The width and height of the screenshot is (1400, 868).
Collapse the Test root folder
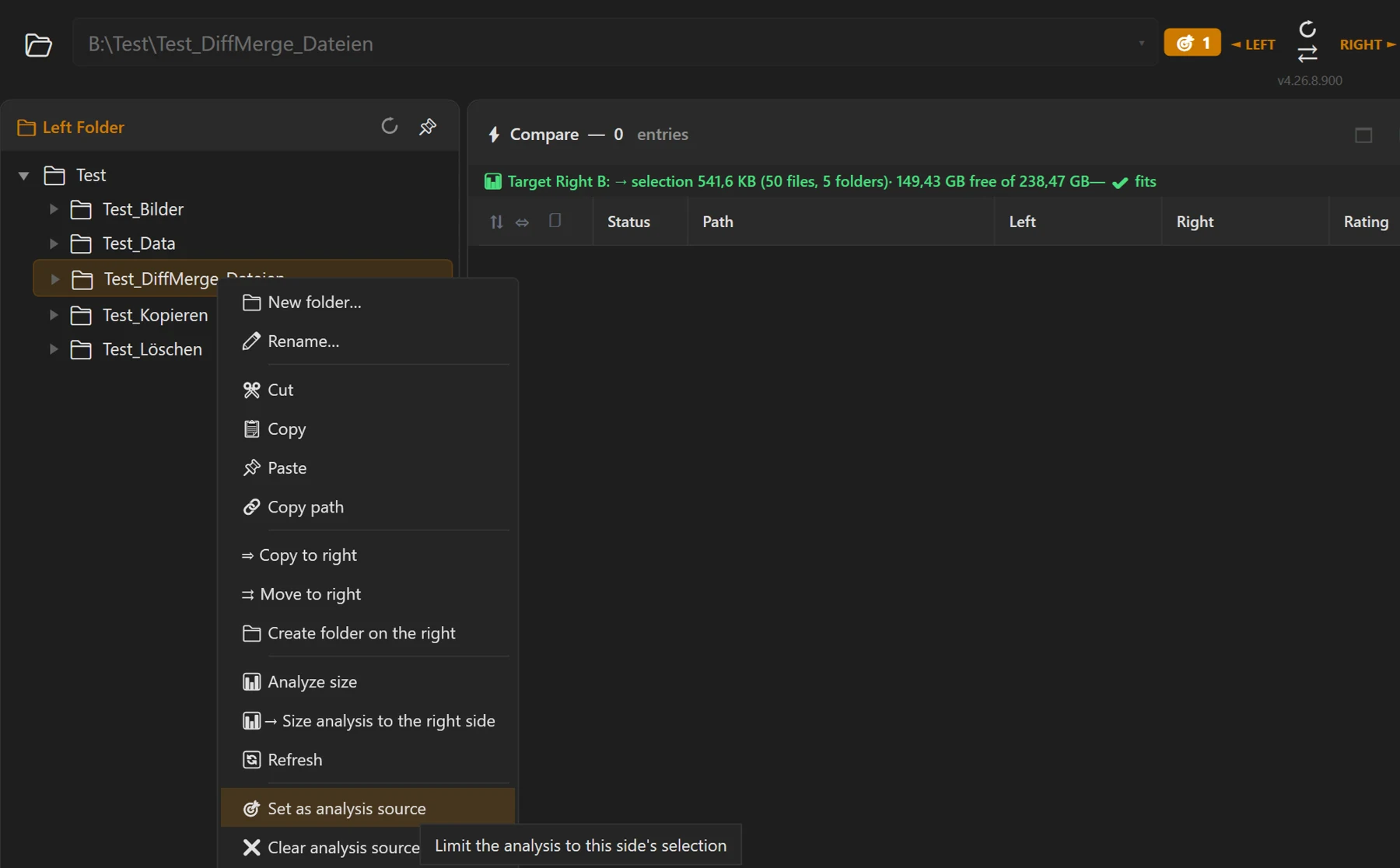(x=23, y=176)
